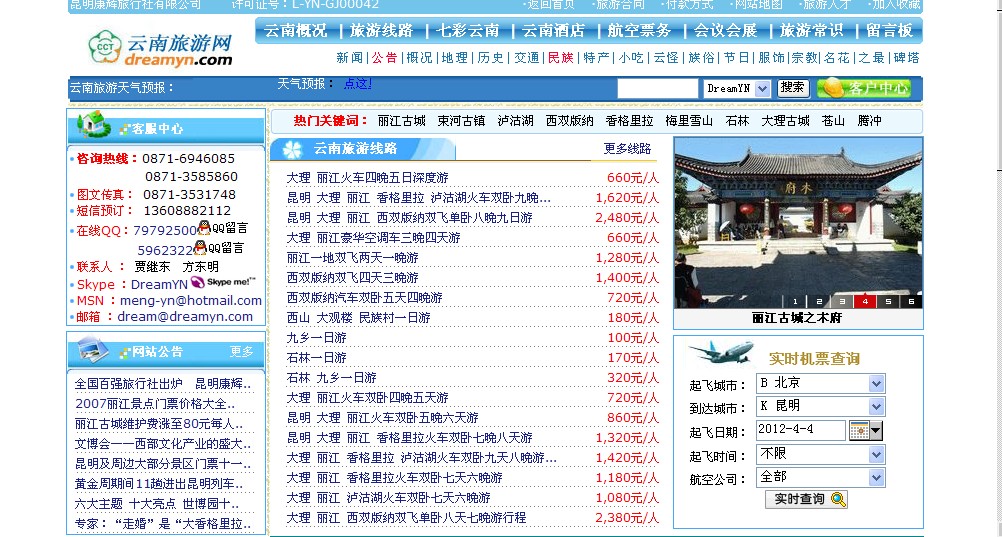The height and width of the screenshot is (537, 1002).
Task: Click the 加入收藏 top link
Action: [895, 5]
